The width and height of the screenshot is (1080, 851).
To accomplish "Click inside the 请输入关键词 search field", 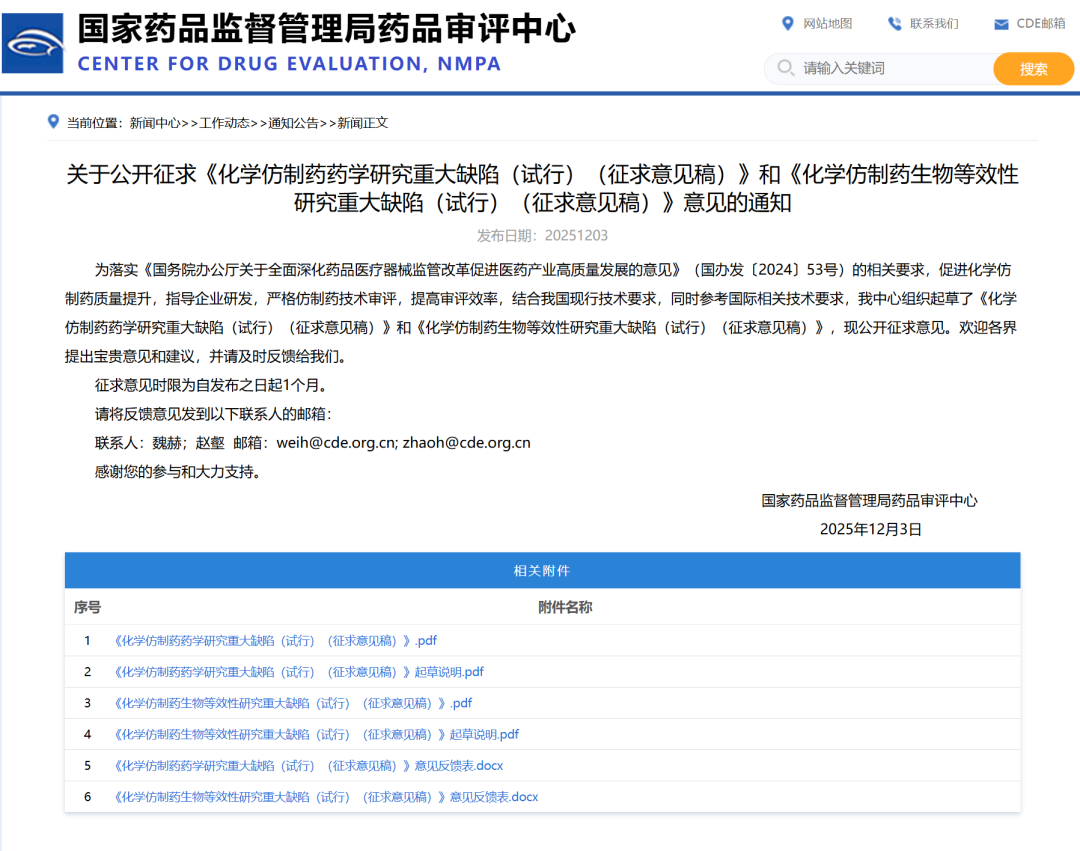I will click(x=860, y=68).
